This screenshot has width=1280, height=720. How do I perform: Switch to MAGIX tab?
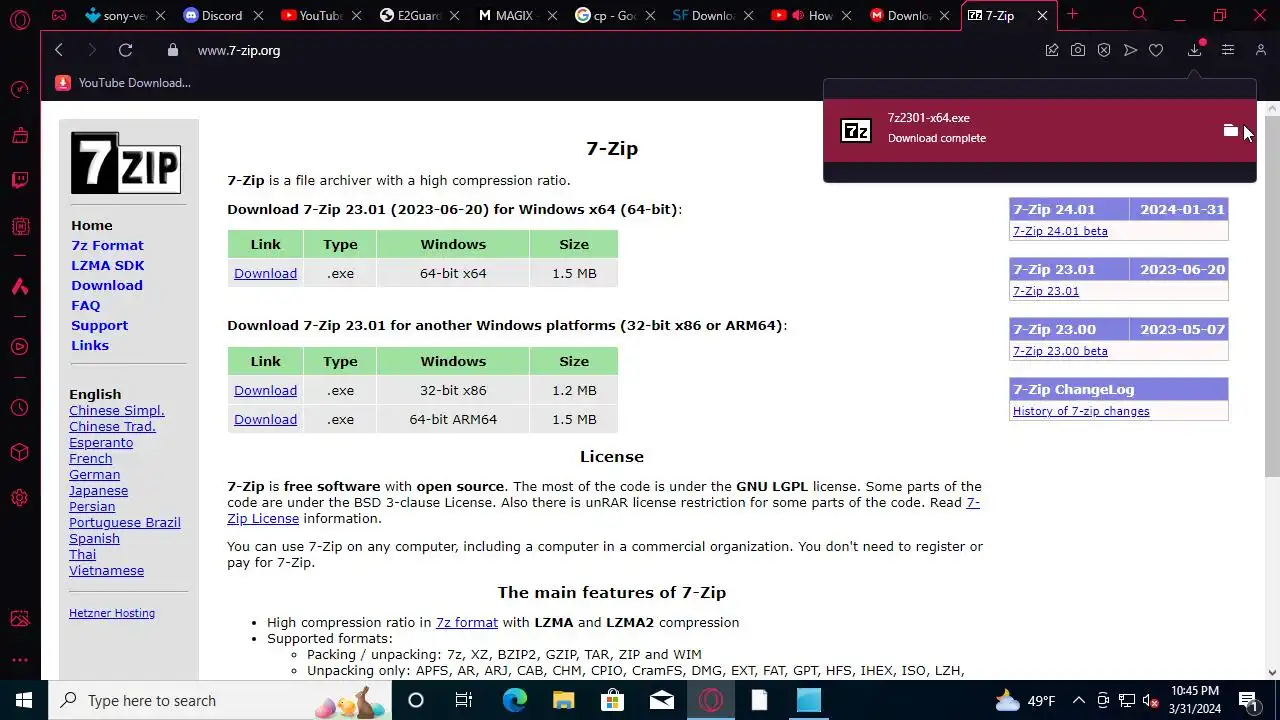pos(516,15)
